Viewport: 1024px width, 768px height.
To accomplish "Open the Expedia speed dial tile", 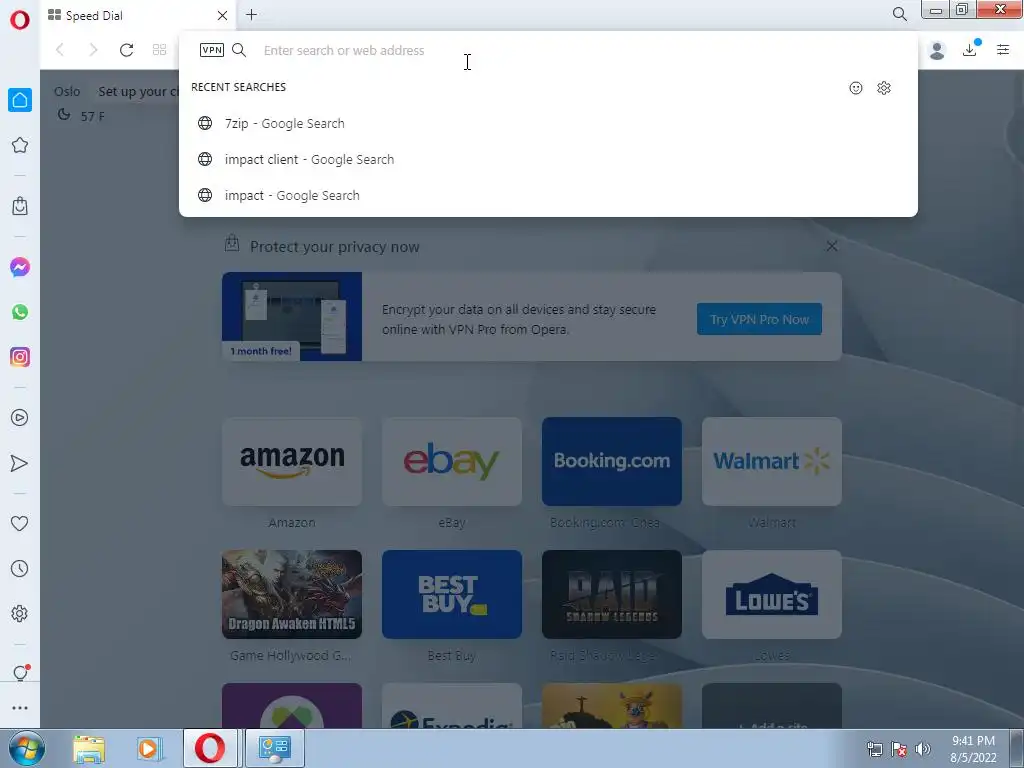I will (452, 707).
